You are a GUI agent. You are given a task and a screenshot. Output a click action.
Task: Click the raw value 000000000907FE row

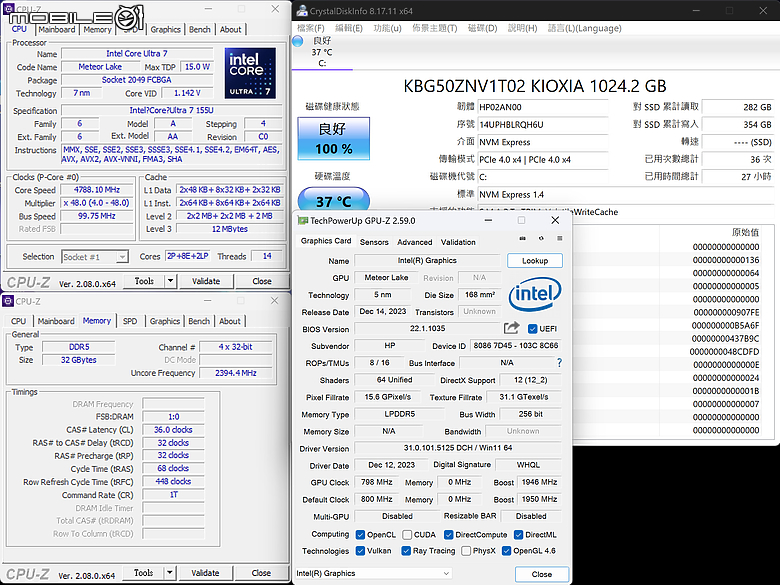point(726,312)
